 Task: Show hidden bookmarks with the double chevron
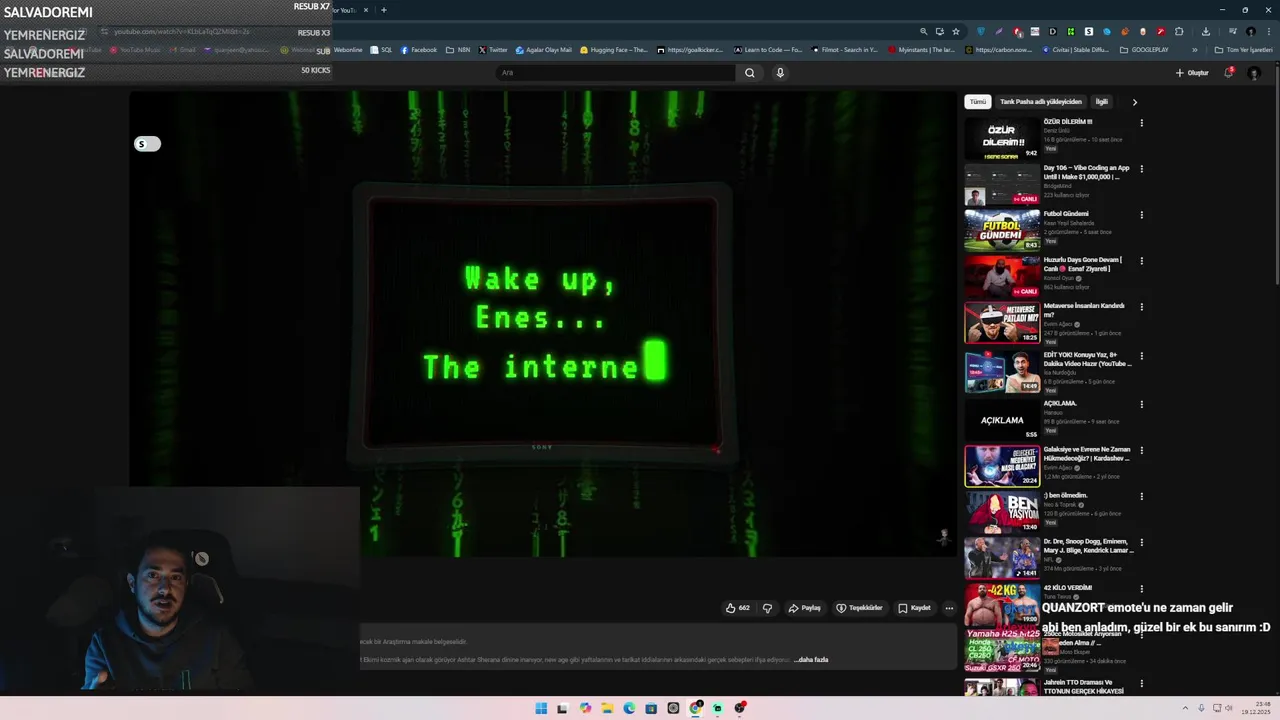[1194, 50]
